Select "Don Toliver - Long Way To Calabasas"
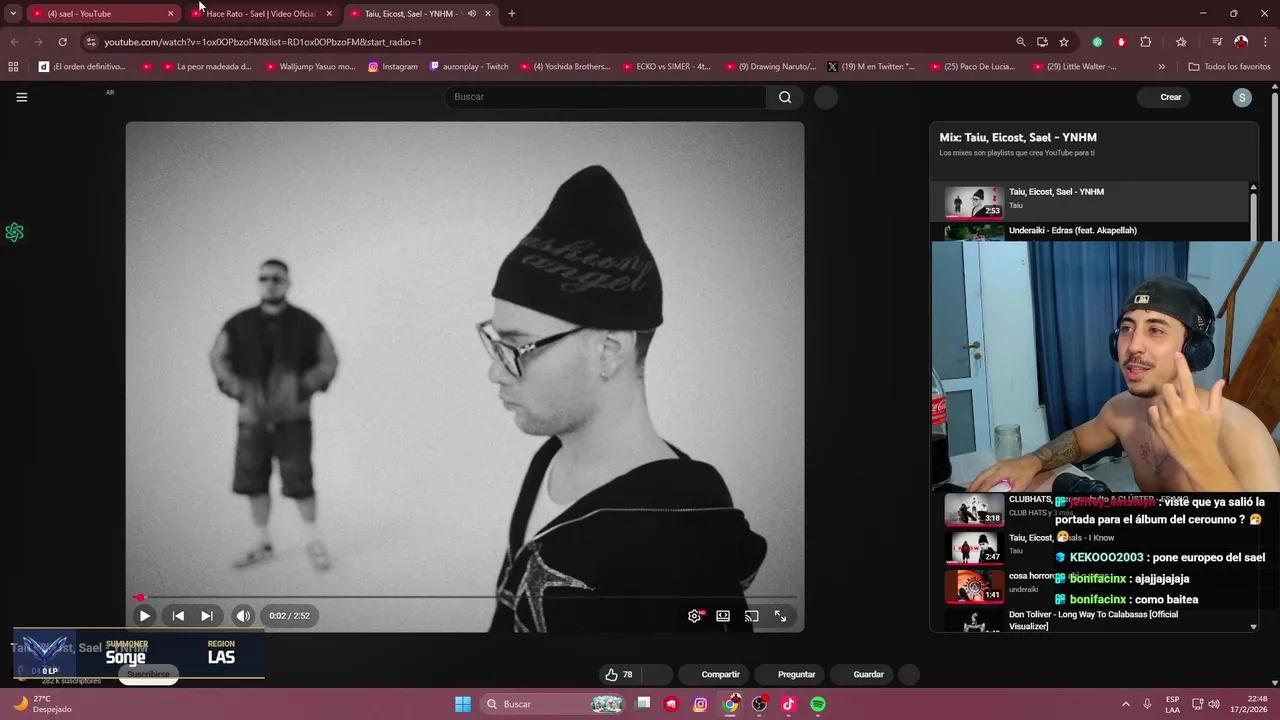 pos(1090,620)
